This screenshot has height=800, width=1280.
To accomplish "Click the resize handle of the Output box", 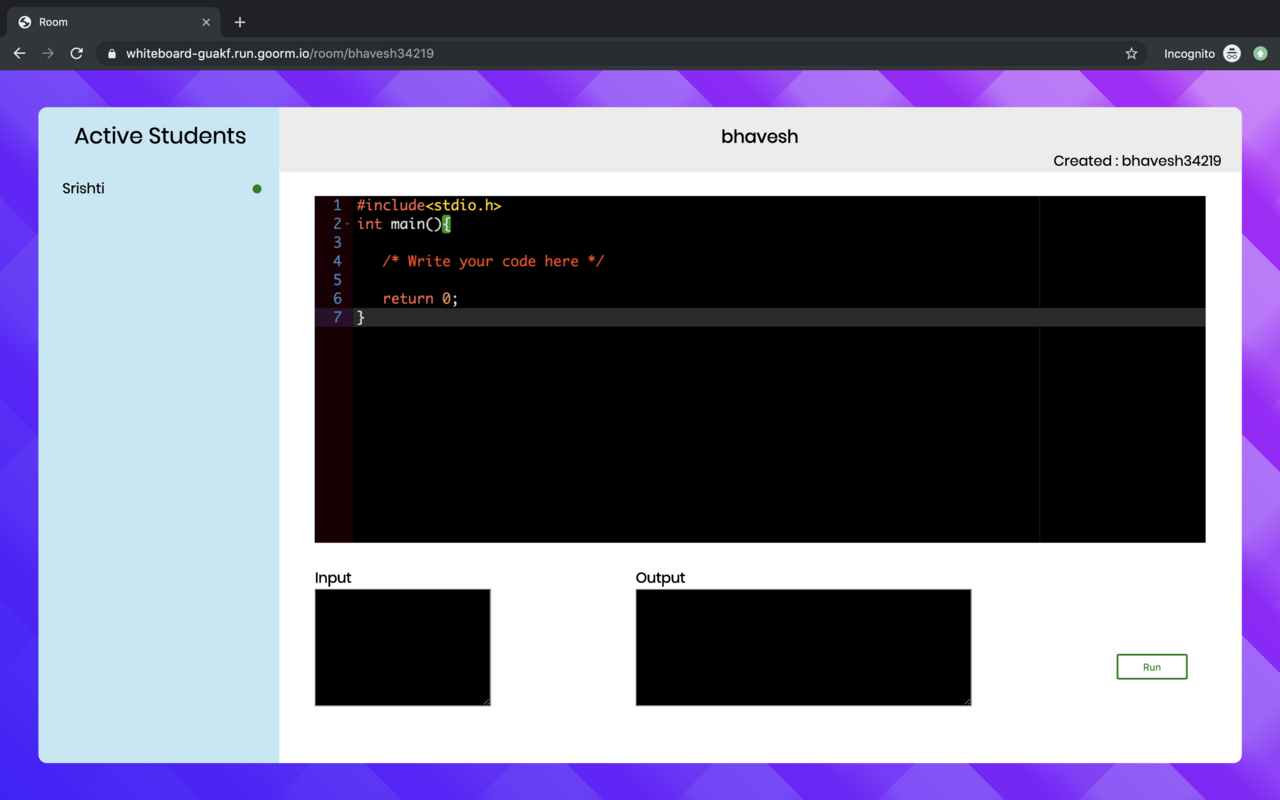I will coord(967,701).
